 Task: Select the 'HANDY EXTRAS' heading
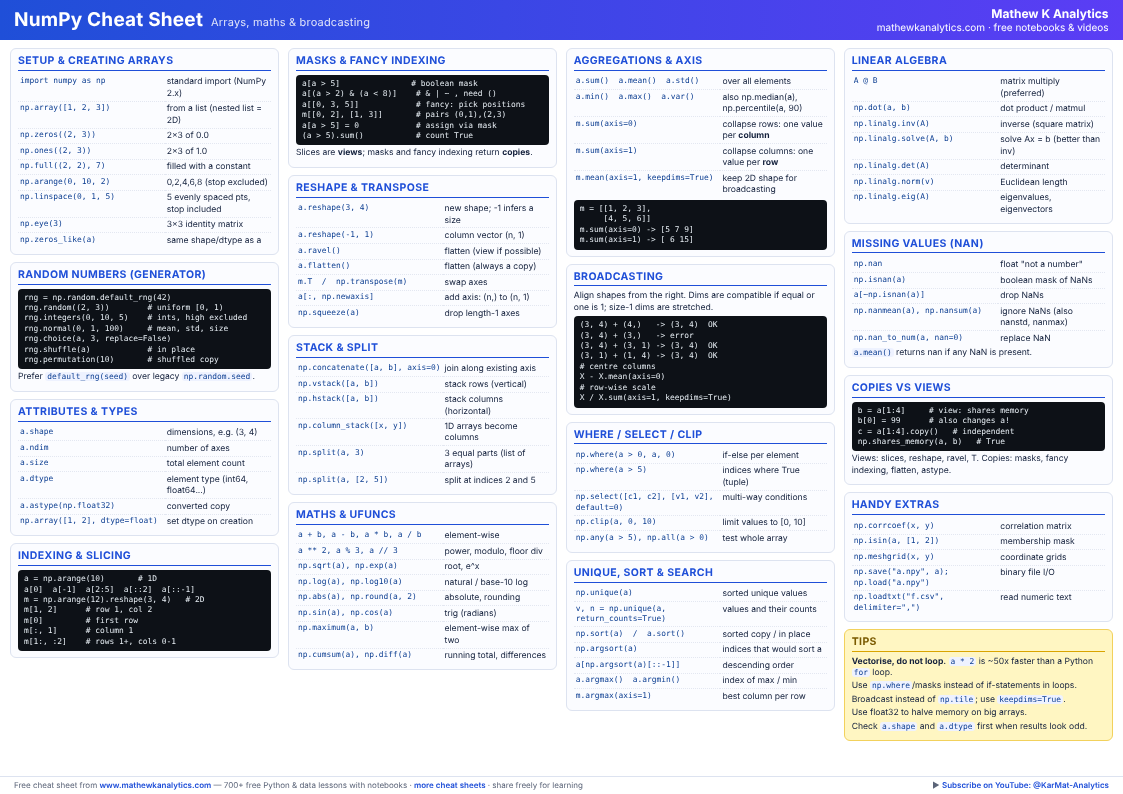pos(895,504)
